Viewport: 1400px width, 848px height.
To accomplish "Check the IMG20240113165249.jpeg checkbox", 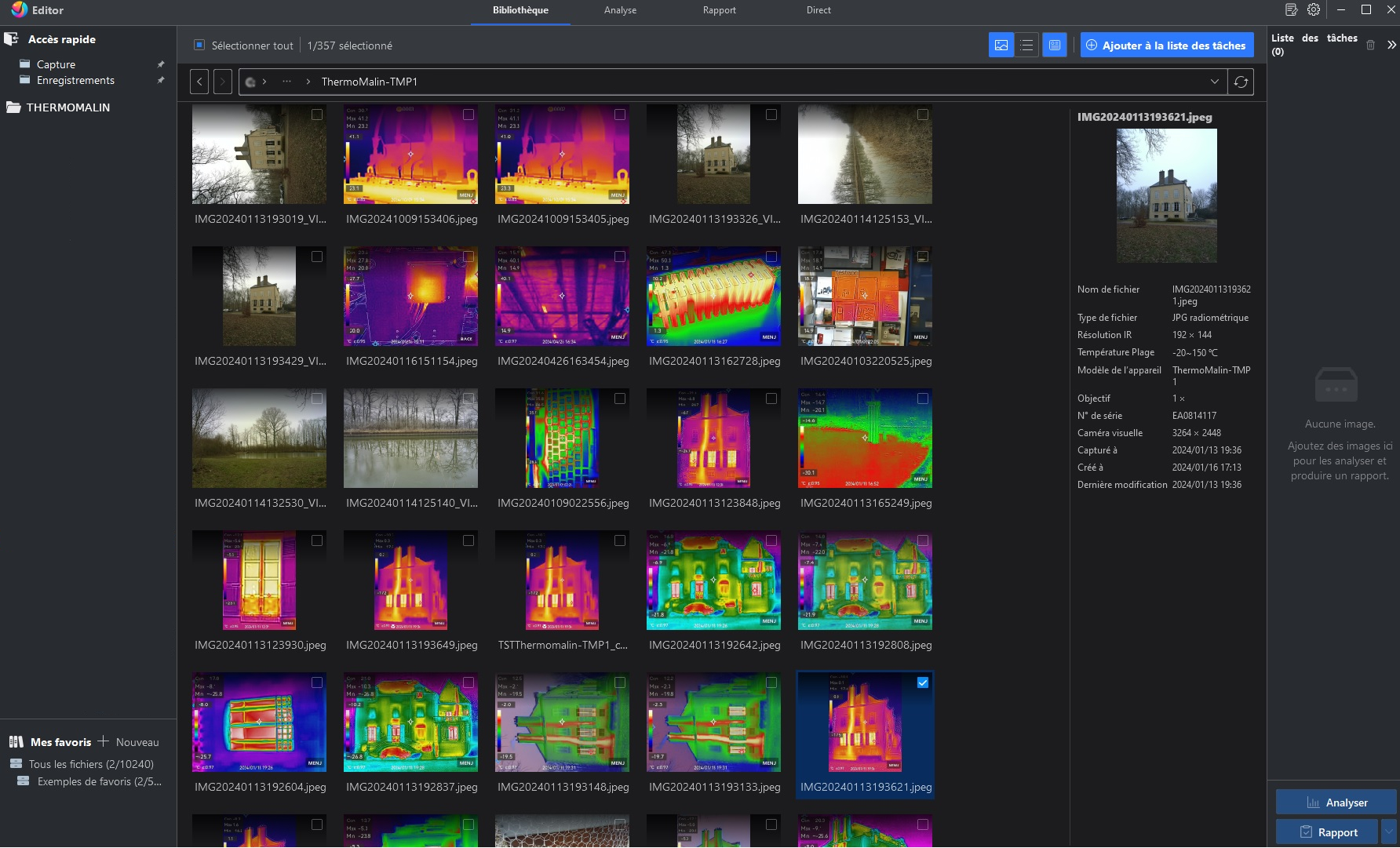I will 923,399.
